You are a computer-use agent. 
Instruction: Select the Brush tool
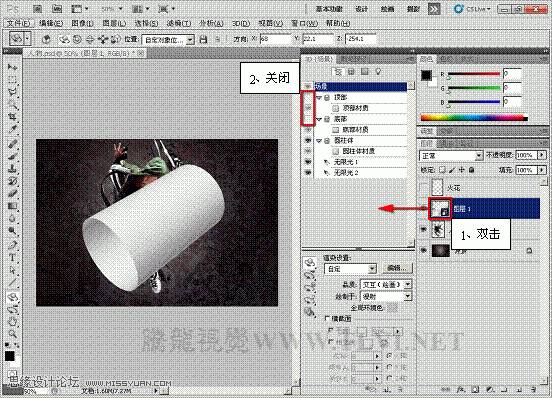click(x=12, y=156)
